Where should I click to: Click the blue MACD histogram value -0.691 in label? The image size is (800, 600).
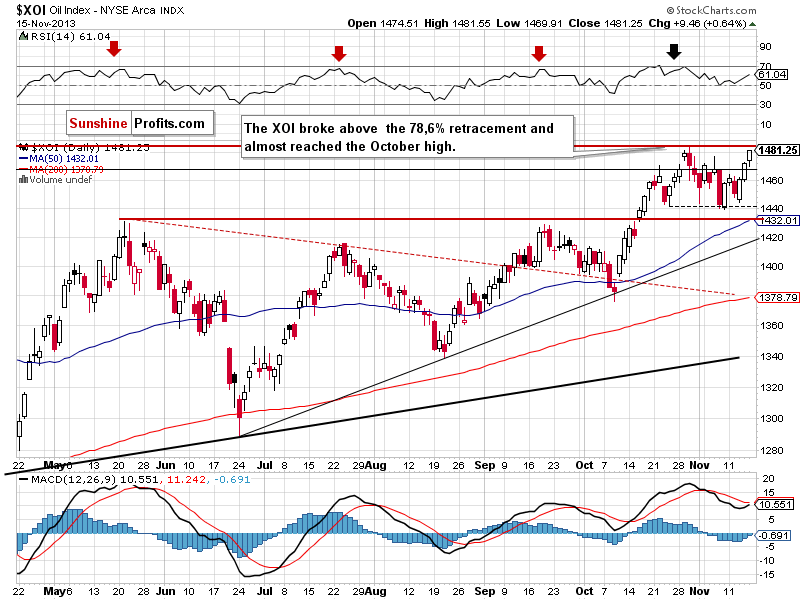pos(232,480)
